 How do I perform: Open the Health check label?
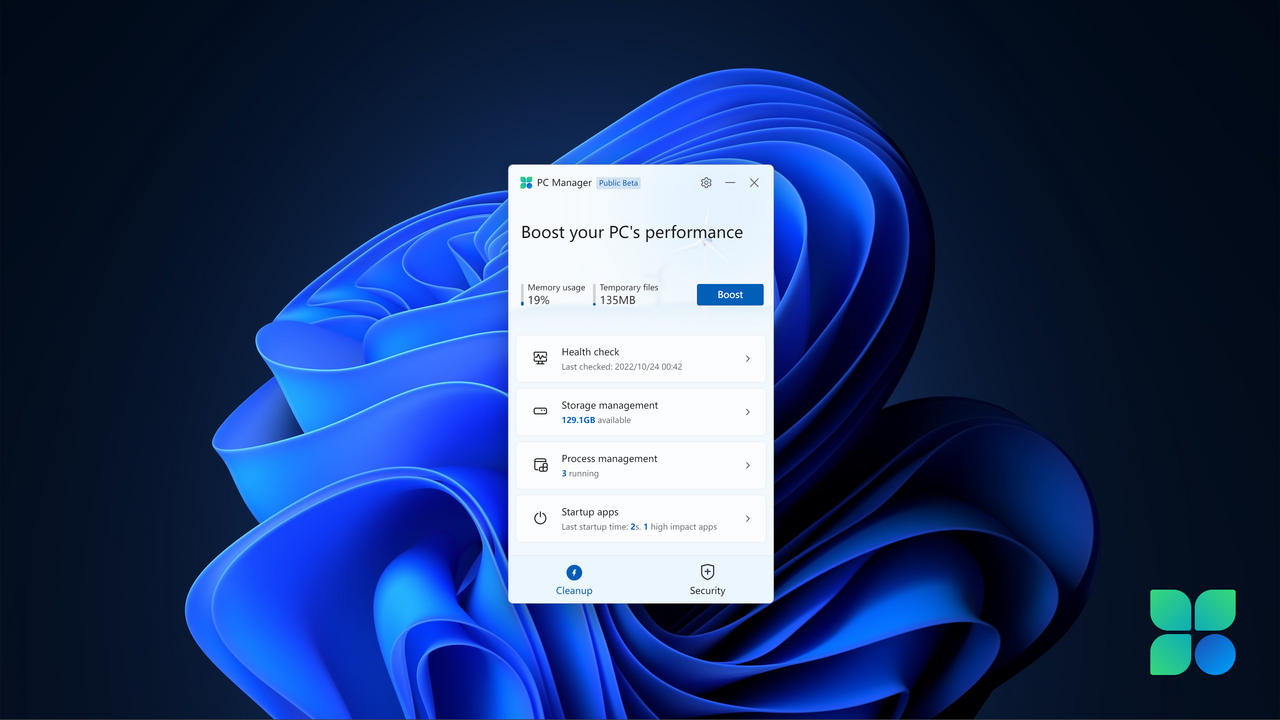(590, 352)
